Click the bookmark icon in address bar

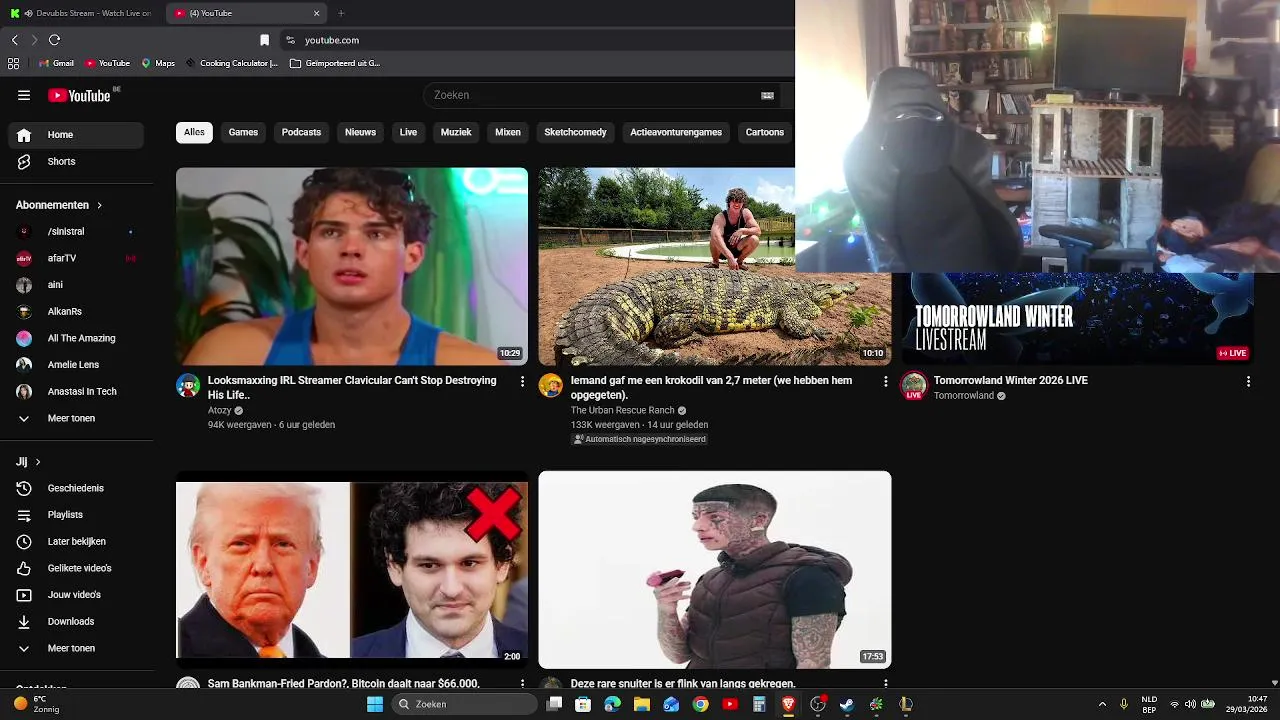point(264,40)
